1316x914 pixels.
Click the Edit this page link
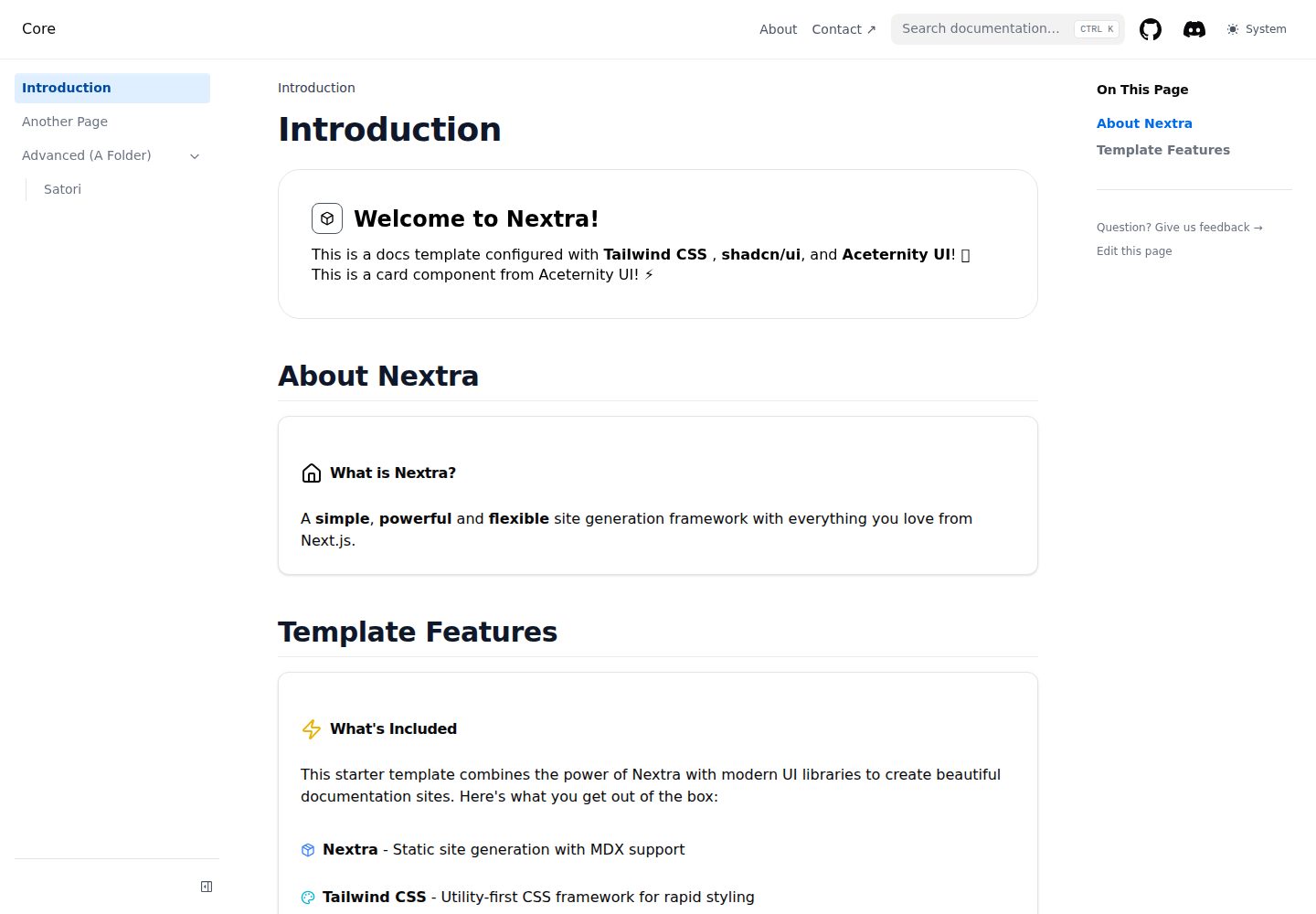click(x=1134, y=251)
